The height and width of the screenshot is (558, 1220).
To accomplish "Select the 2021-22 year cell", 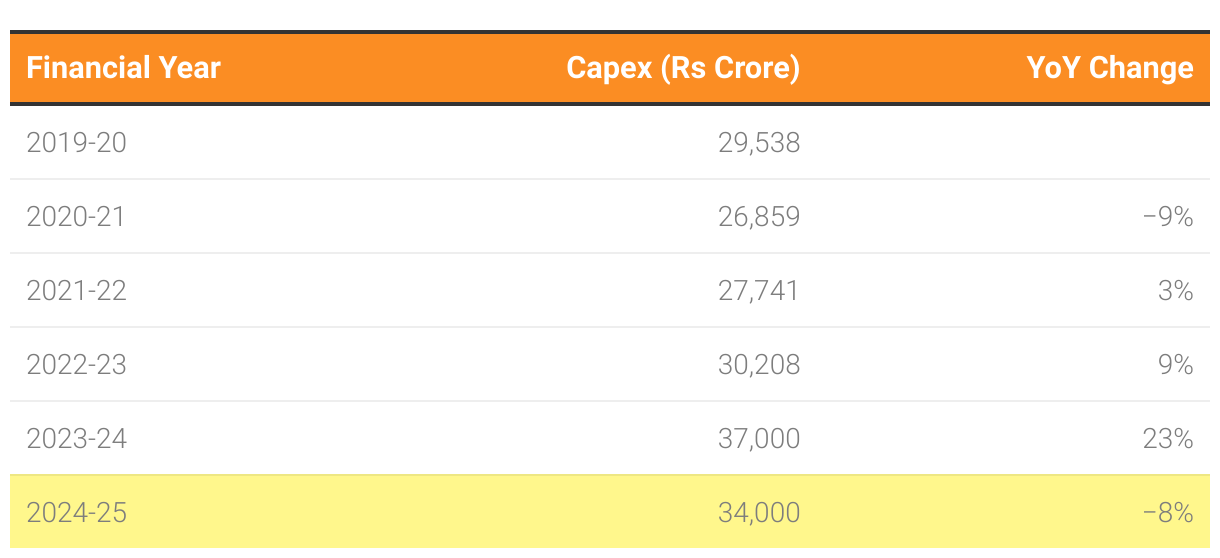I will point(77,291).
